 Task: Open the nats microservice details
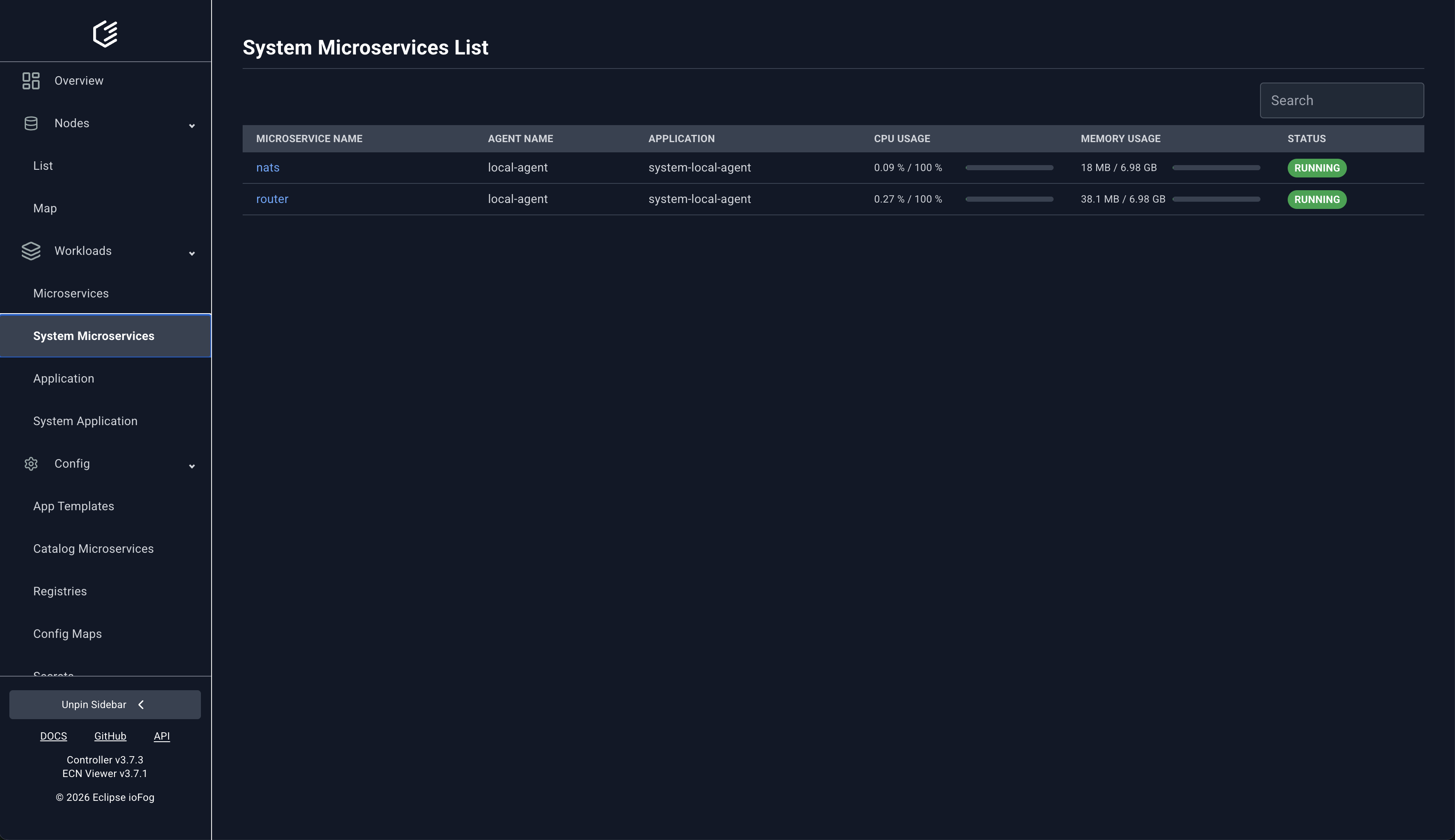267,167
